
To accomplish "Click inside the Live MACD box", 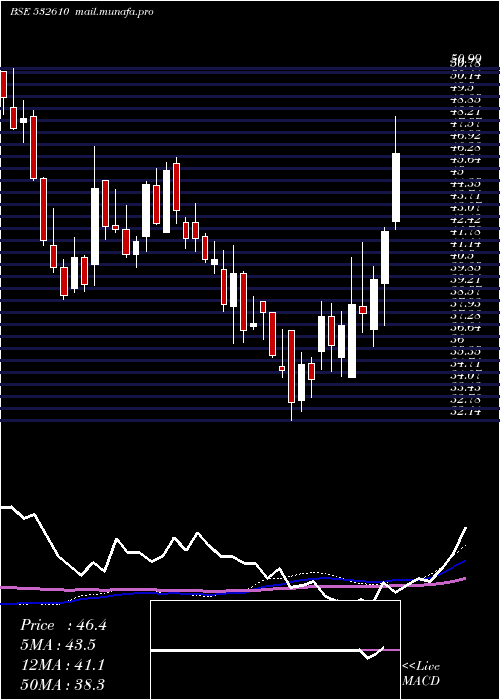I will click(275, 650).
